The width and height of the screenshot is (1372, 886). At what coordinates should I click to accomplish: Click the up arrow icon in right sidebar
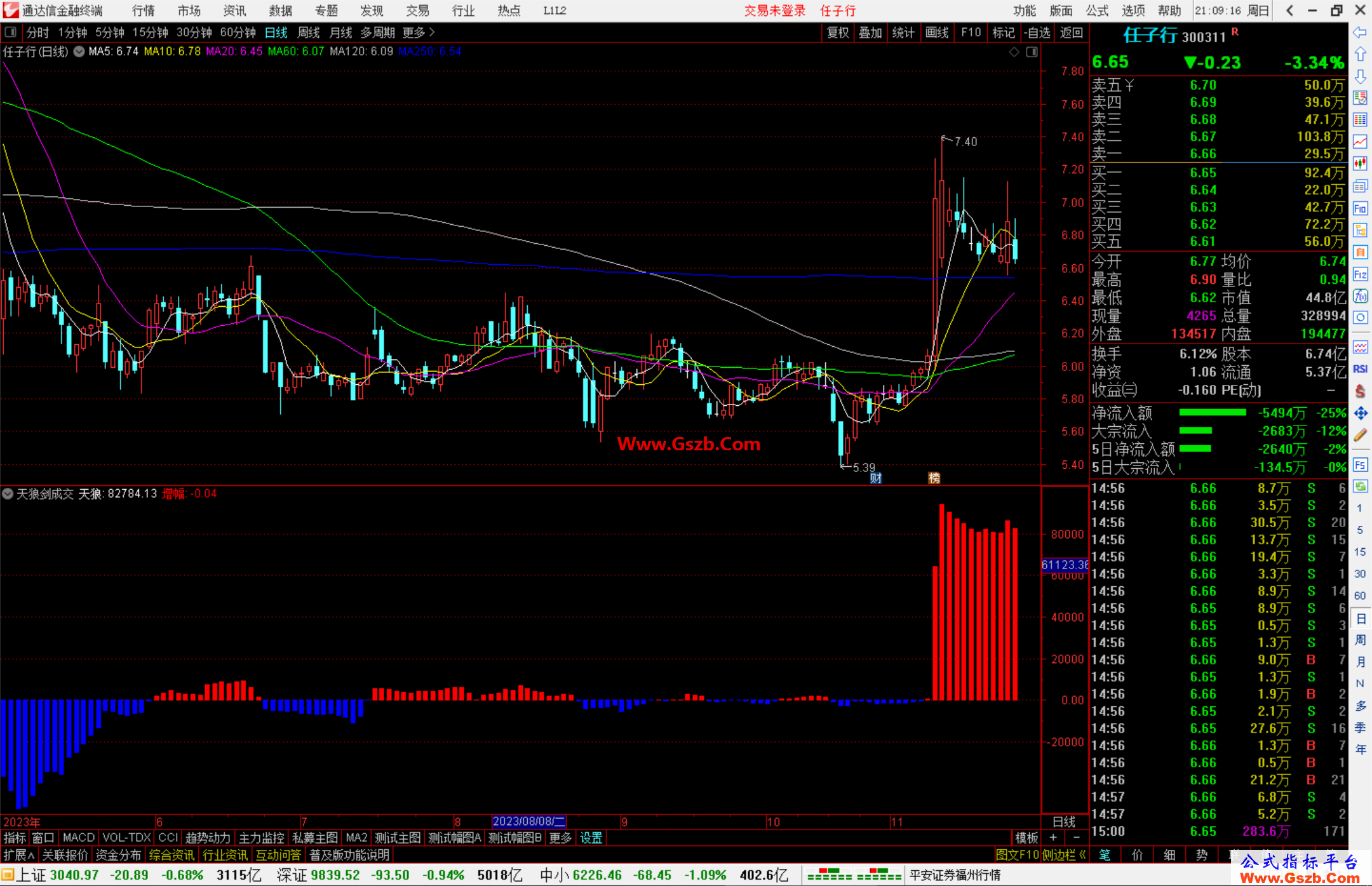tap(1360, 54)
